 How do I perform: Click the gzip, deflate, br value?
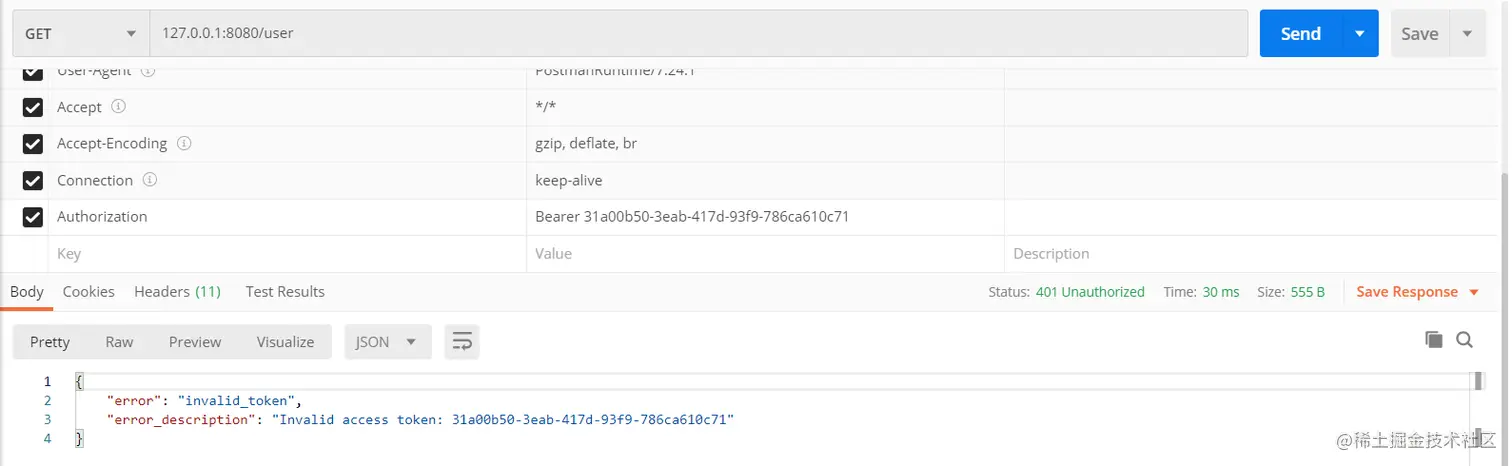[x=586, y=144]
